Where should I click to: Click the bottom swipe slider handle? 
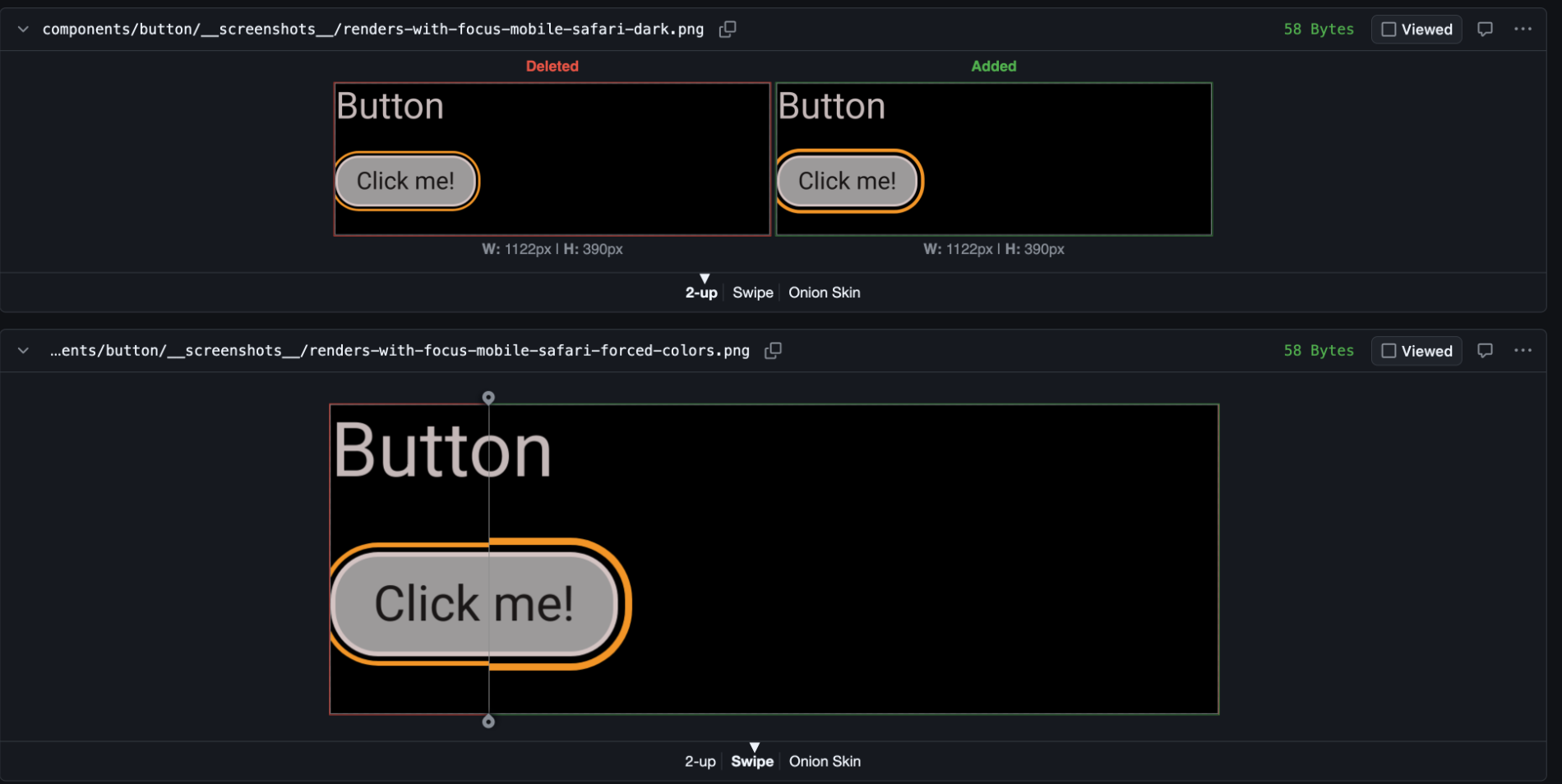point(488,722)
